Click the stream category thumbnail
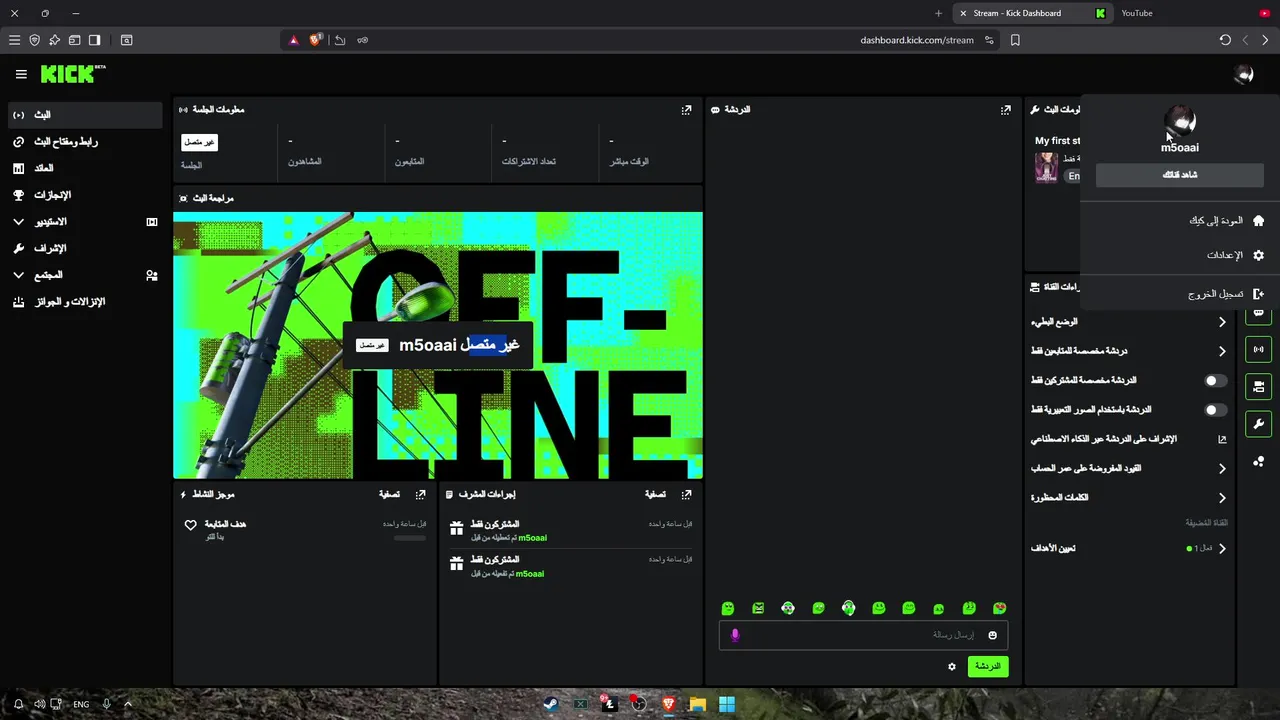Screen dimensions: 1280x720 [x=1046, y=167]
